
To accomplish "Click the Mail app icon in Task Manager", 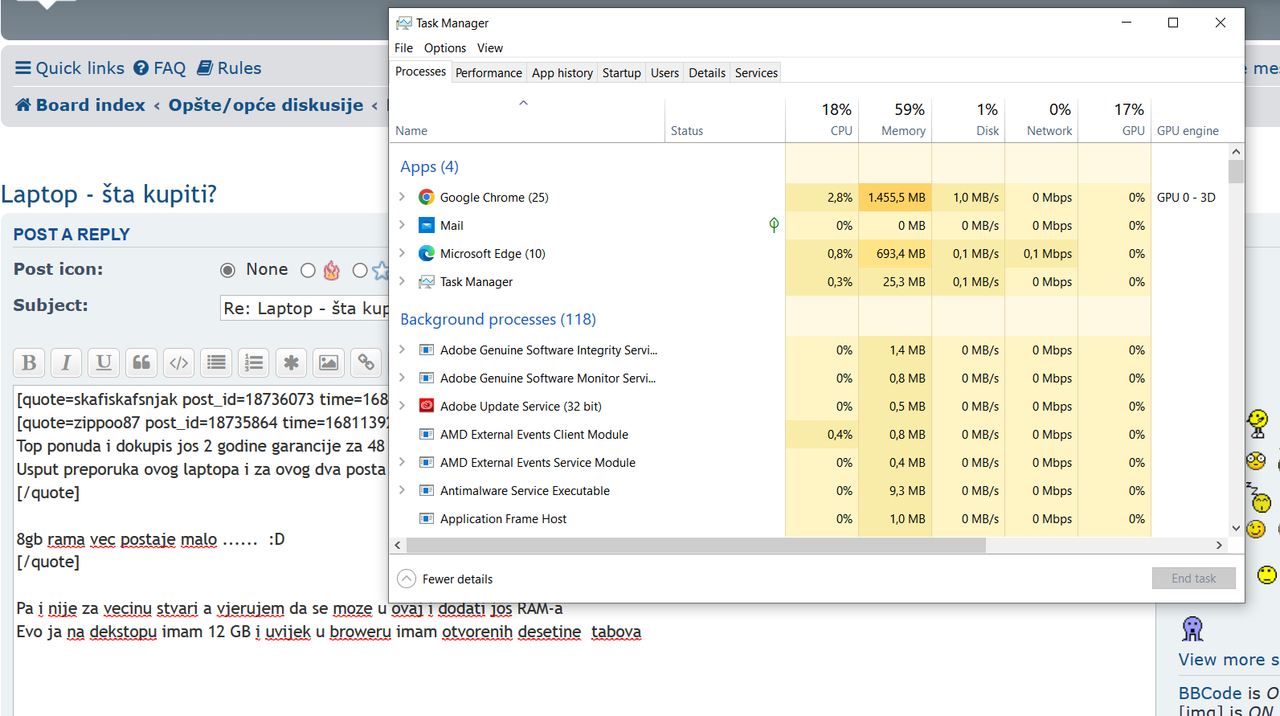I will [426, 226].
